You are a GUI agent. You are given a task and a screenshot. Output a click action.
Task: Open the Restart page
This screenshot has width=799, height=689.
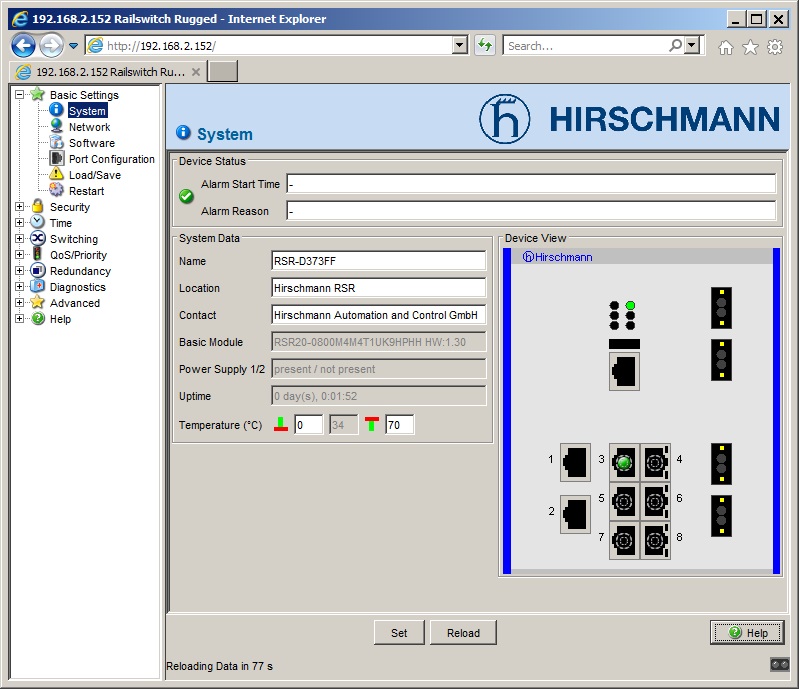tap(86, 191)
